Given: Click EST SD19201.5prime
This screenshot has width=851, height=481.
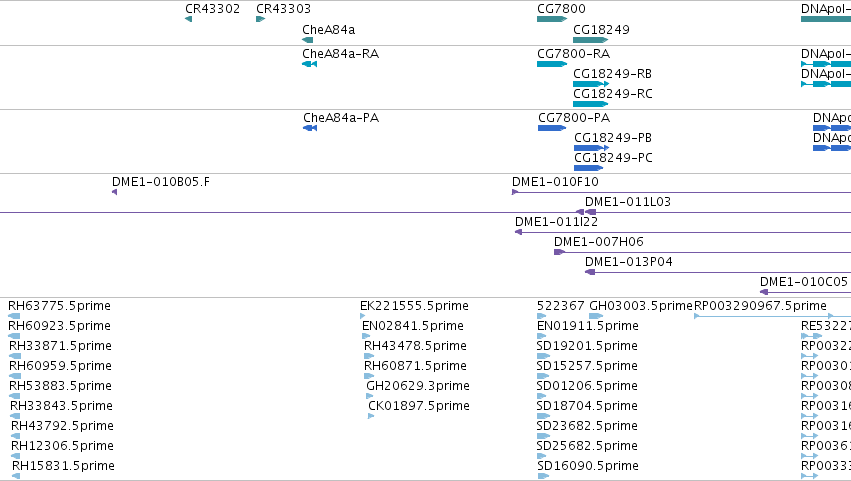Looking at the screenshot, I should click(x=587, y=346).
